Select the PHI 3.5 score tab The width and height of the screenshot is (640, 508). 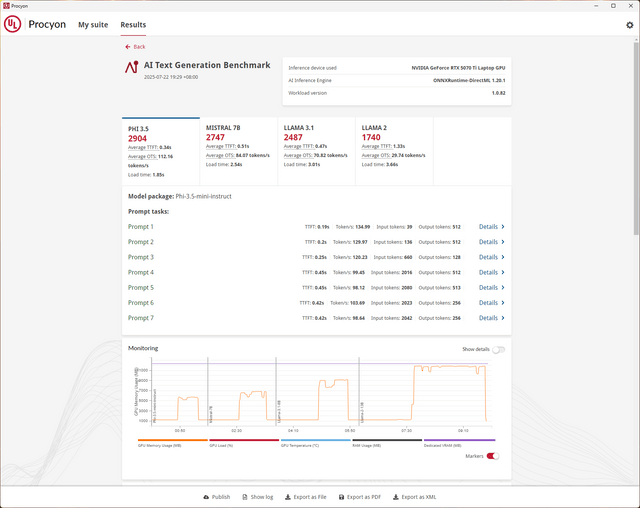[x=161, y=151]
